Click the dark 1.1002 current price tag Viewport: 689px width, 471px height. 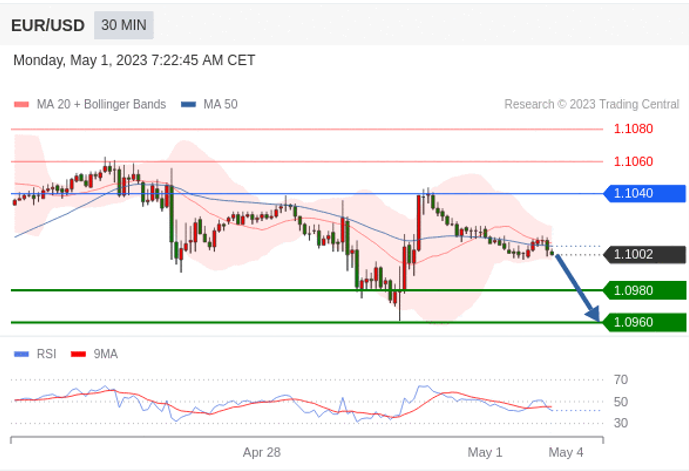pyautogui.click(x=645, y=254)
